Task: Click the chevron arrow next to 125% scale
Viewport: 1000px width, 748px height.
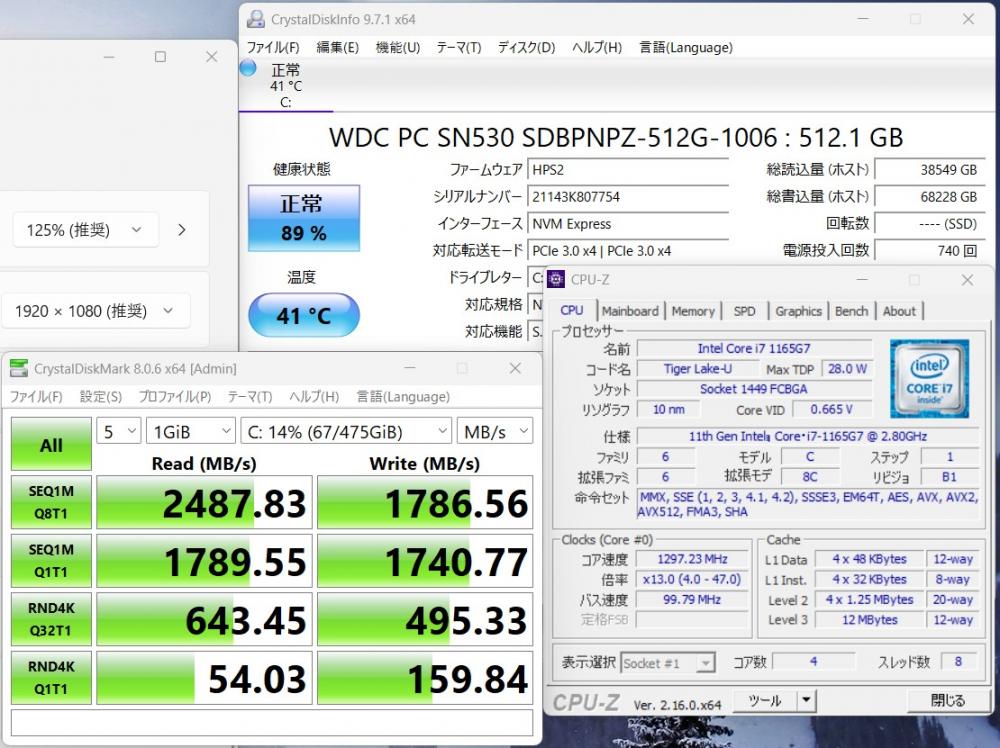Action: point(181,230)
